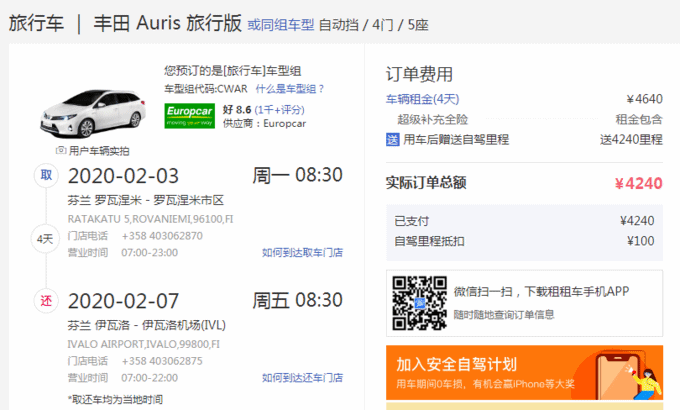Click the 超级补充全险 insurance line
The image size is (680, 410).
(432, 119)
